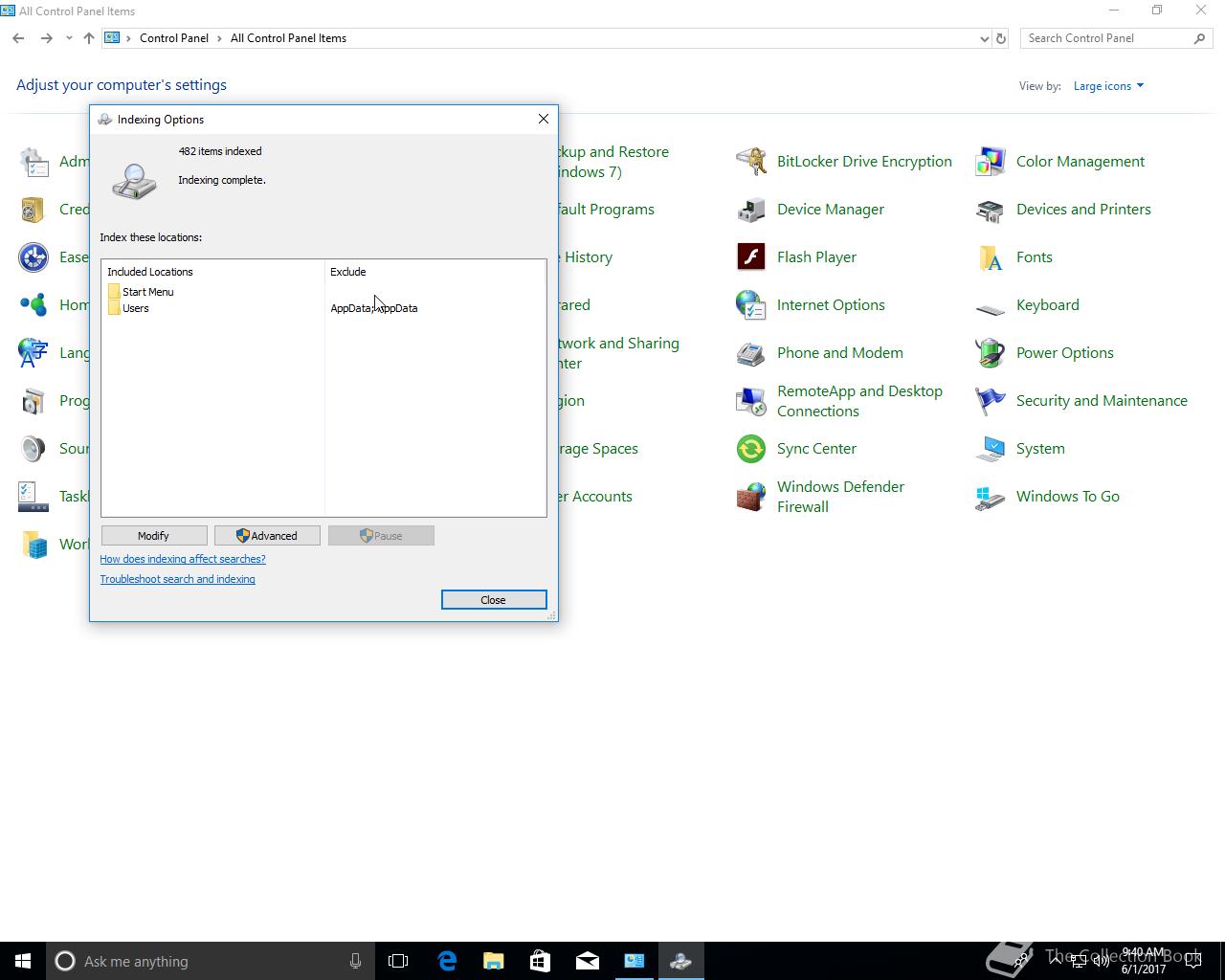Open Mail app from taskbar
1225x980 pixels.
click(x=588, y=961)
